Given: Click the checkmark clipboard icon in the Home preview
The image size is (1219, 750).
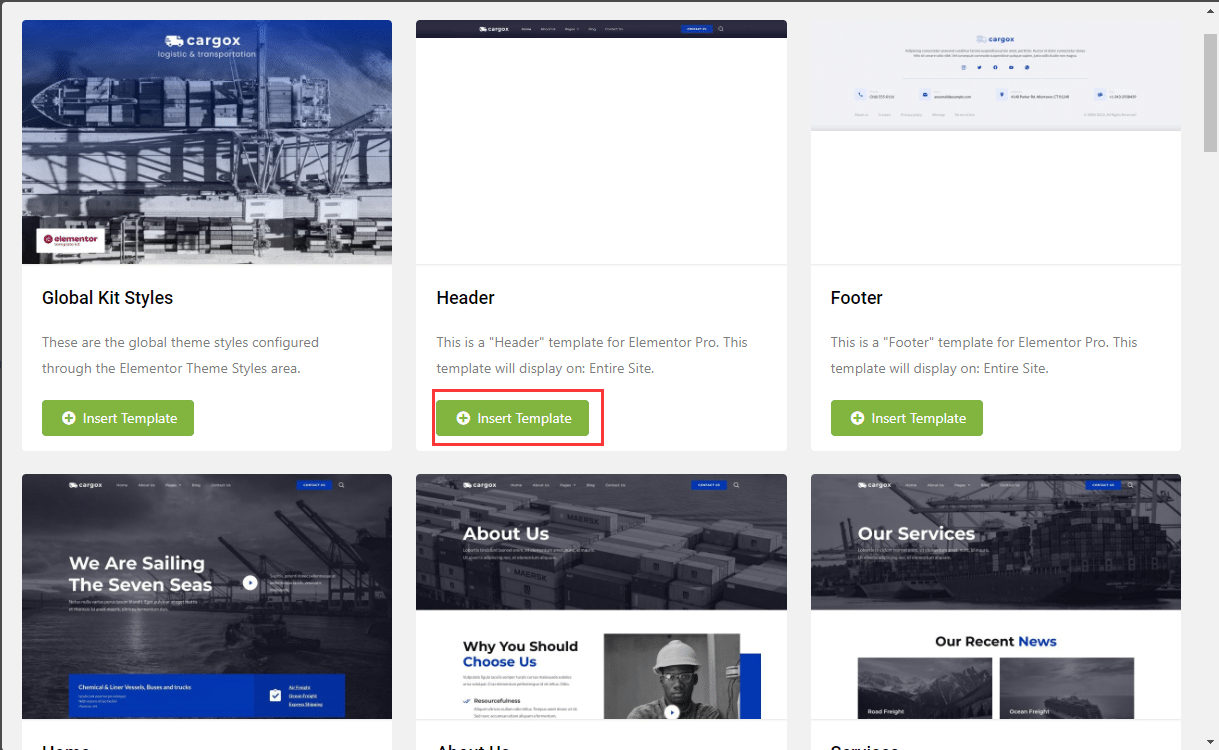Looking at the screenshot, I should tap(275, 695).
